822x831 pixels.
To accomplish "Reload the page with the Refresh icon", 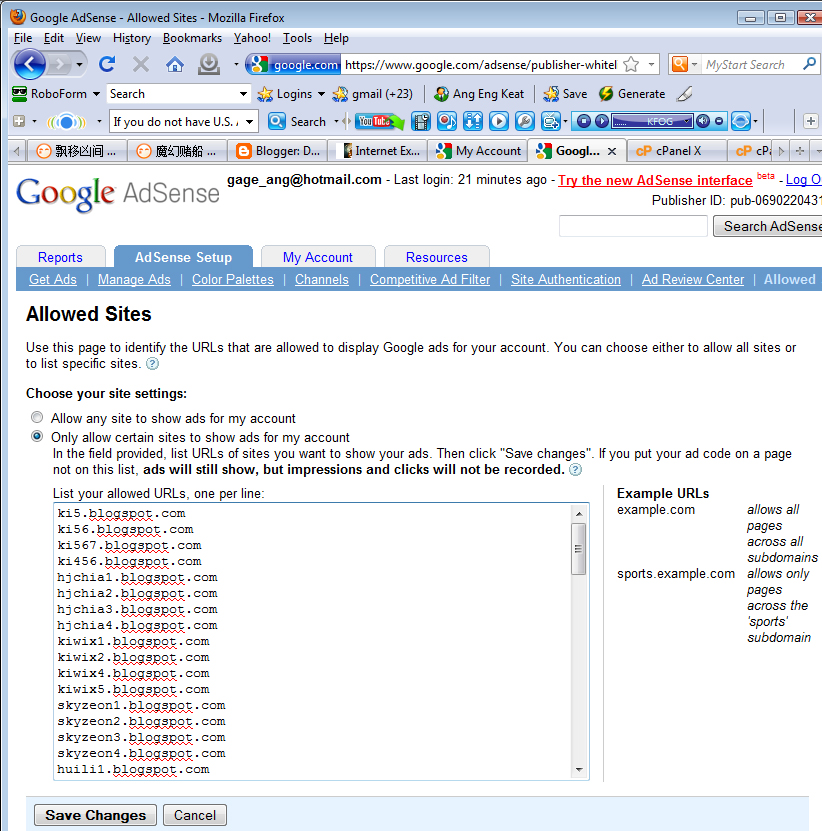I will (107, 64).
